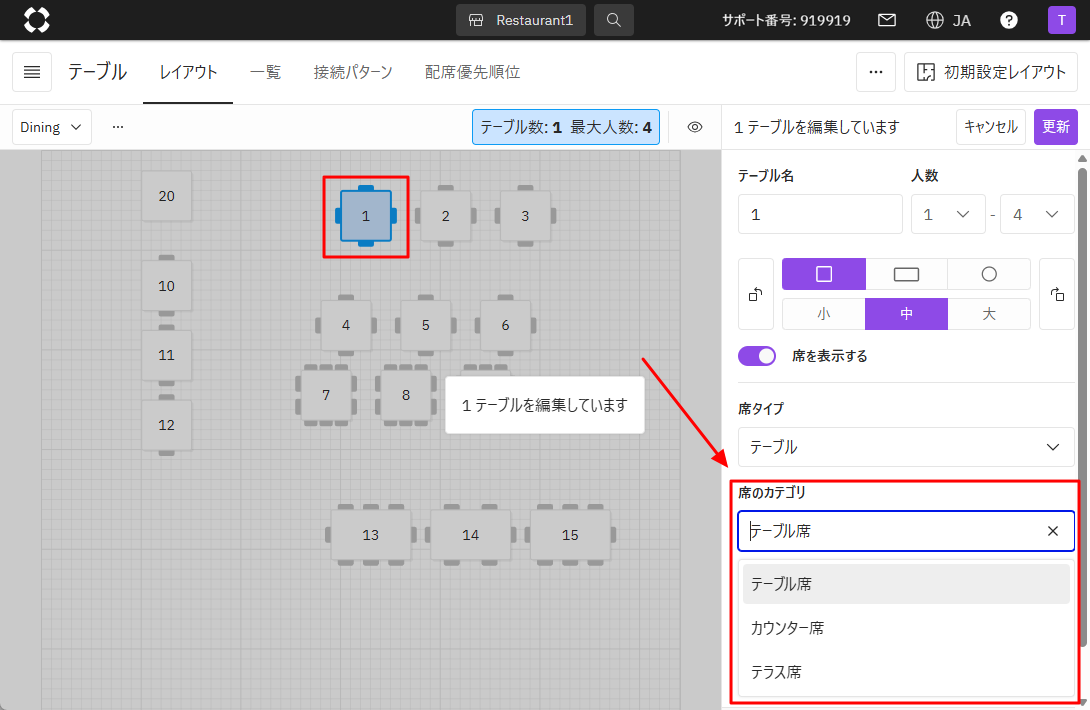Select table 15 on the layout
The height and width of the screenshot is (710, 1090).
[x=570, y=535]
